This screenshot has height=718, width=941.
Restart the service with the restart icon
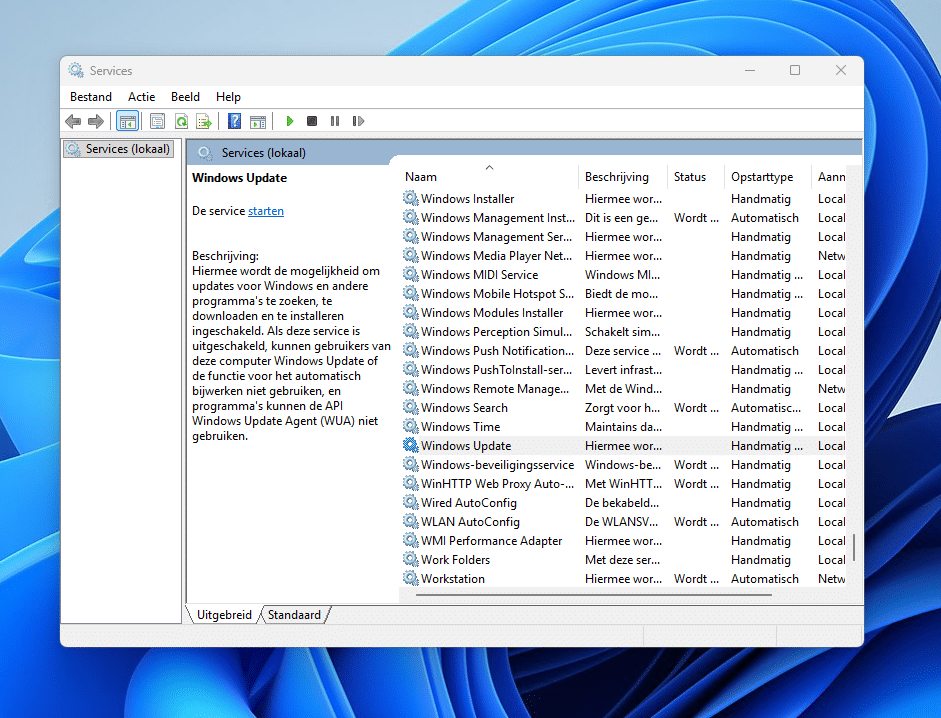point(358,120)
